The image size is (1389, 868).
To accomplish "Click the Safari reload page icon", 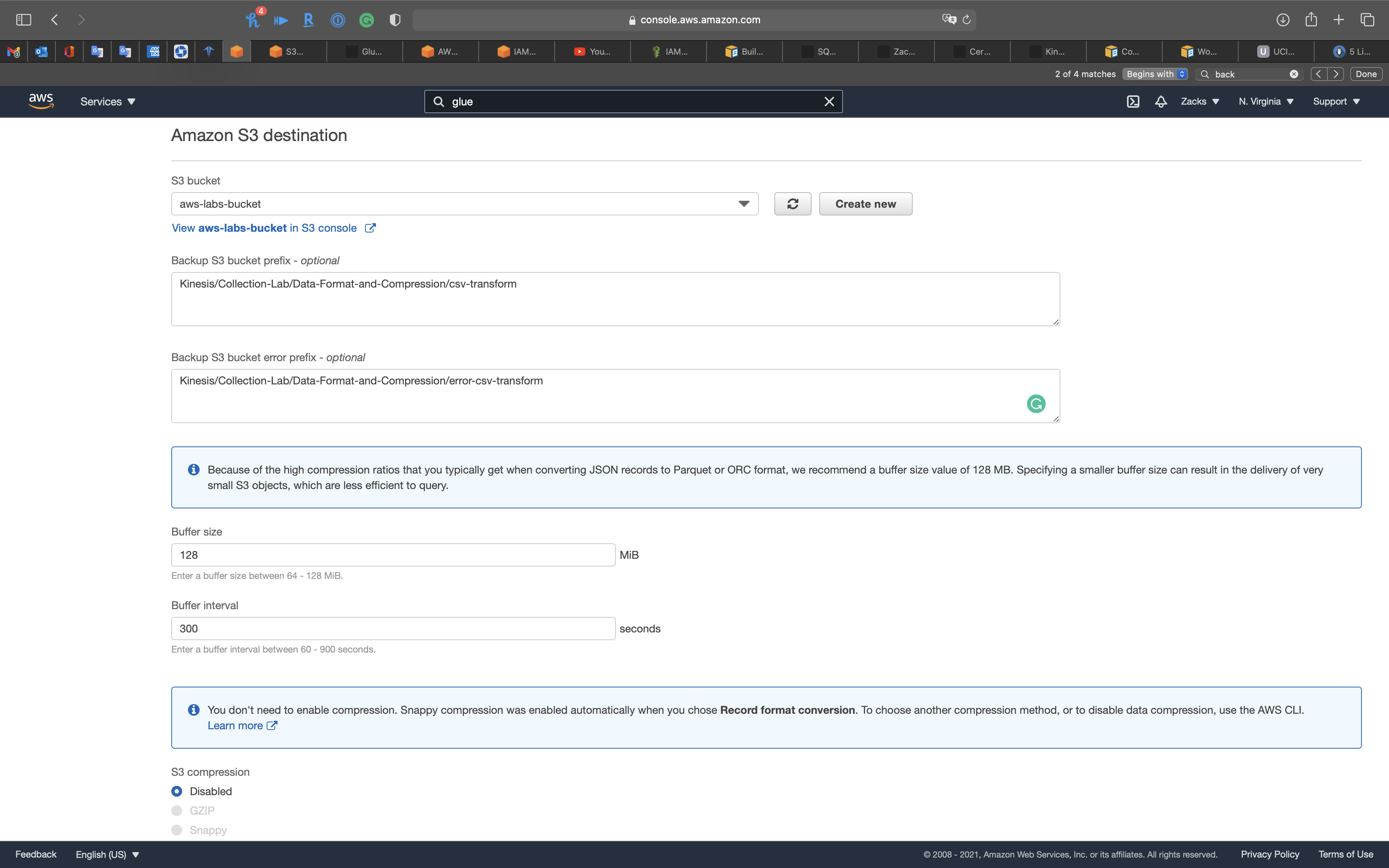I will [967, 19].
